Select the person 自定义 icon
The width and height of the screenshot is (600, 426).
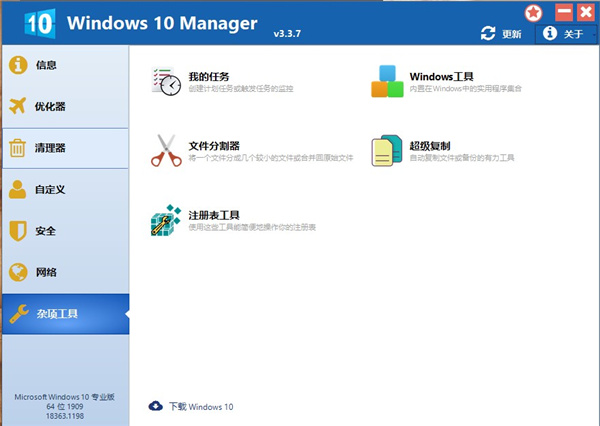click(x=17, y=189)
